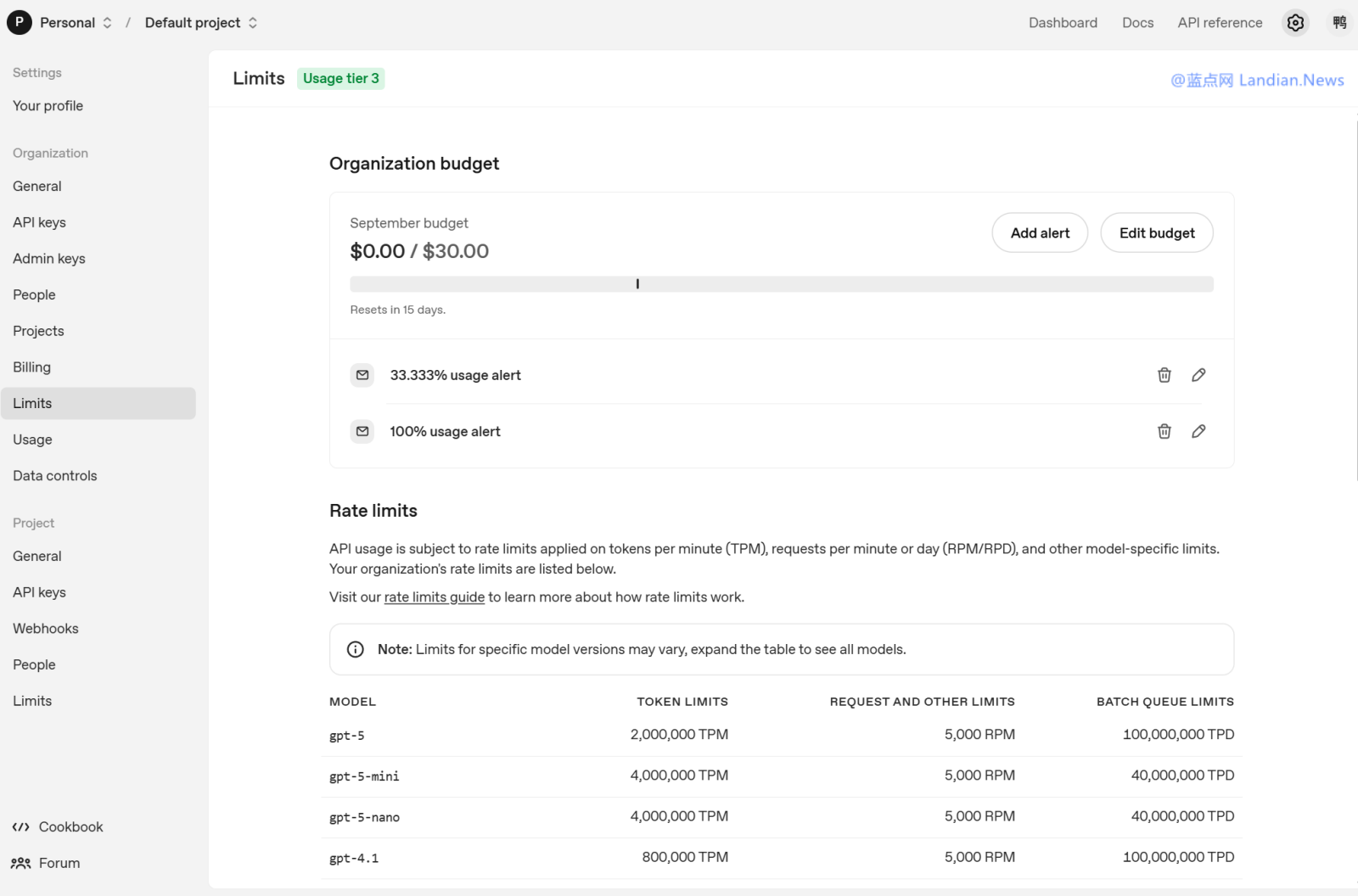Go to Billing in Organization settings
Screen dimensions: 1358x896
click(x=32, y=367)
